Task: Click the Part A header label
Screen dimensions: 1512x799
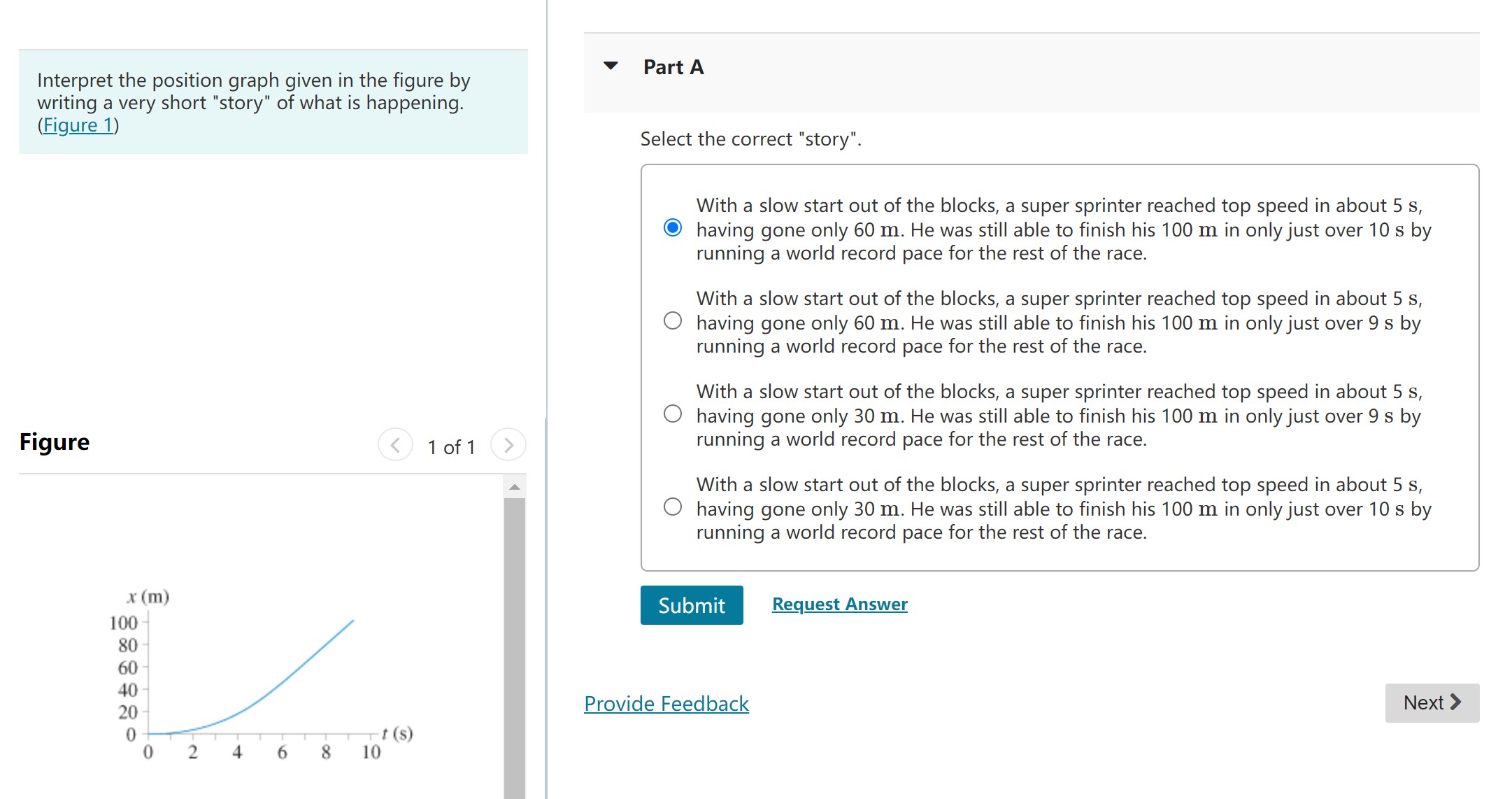Action: (x=672, y=66)
